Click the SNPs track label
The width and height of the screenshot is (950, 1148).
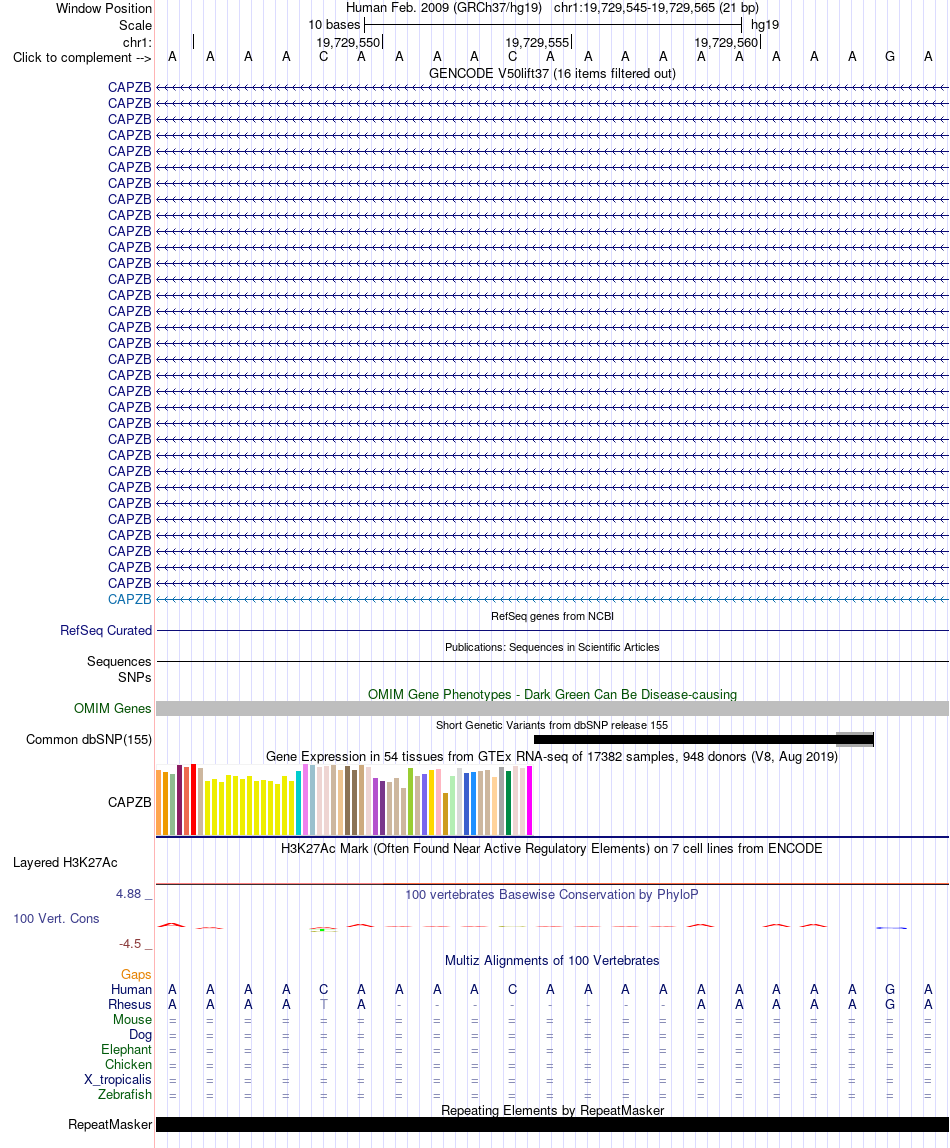click(x=135, y=678)
